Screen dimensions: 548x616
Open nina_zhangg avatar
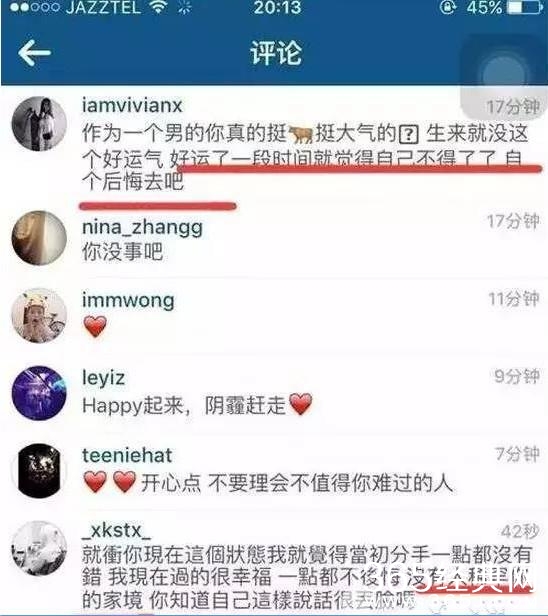point(39,238)
